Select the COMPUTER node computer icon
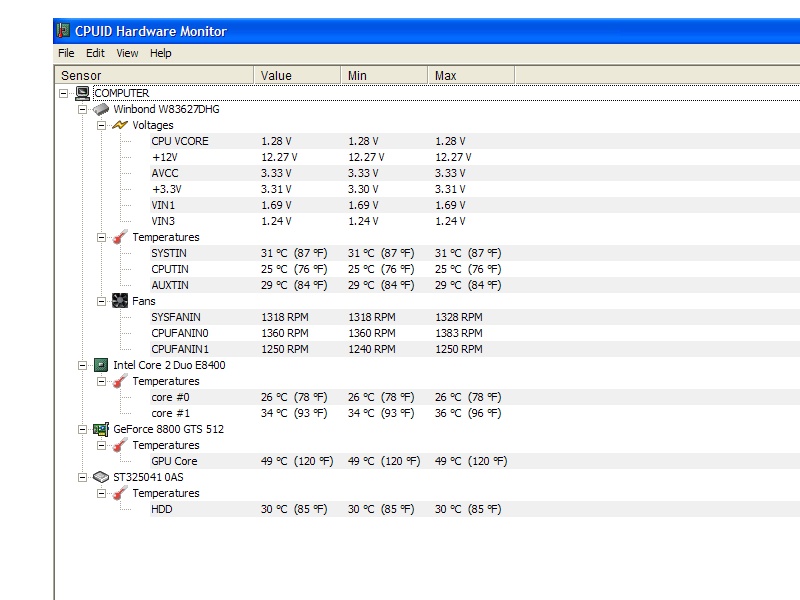The image size is (800, 600). click(83, 93)
